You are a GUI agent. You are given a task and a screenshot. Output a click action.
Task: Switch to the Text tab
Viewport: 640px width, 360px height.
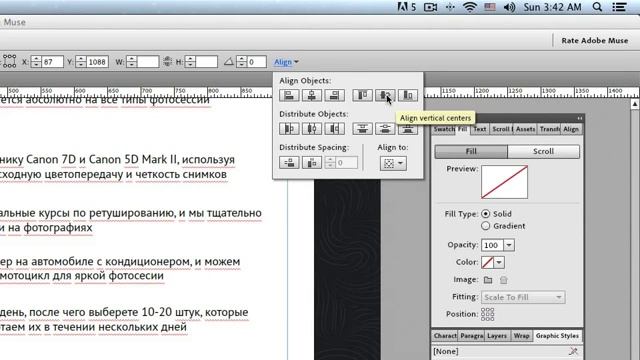480,129
